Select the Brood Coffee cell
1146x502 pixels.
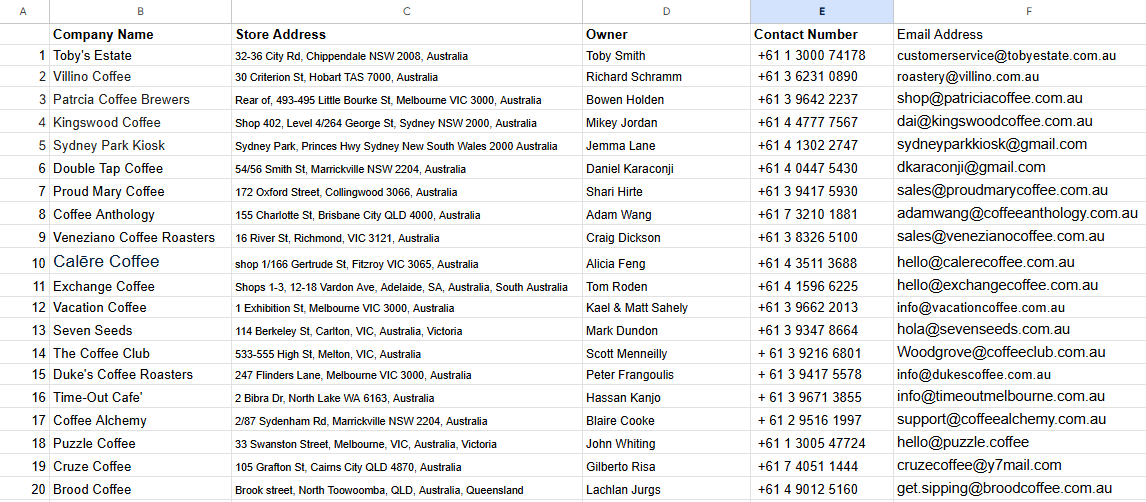[140, 490]
